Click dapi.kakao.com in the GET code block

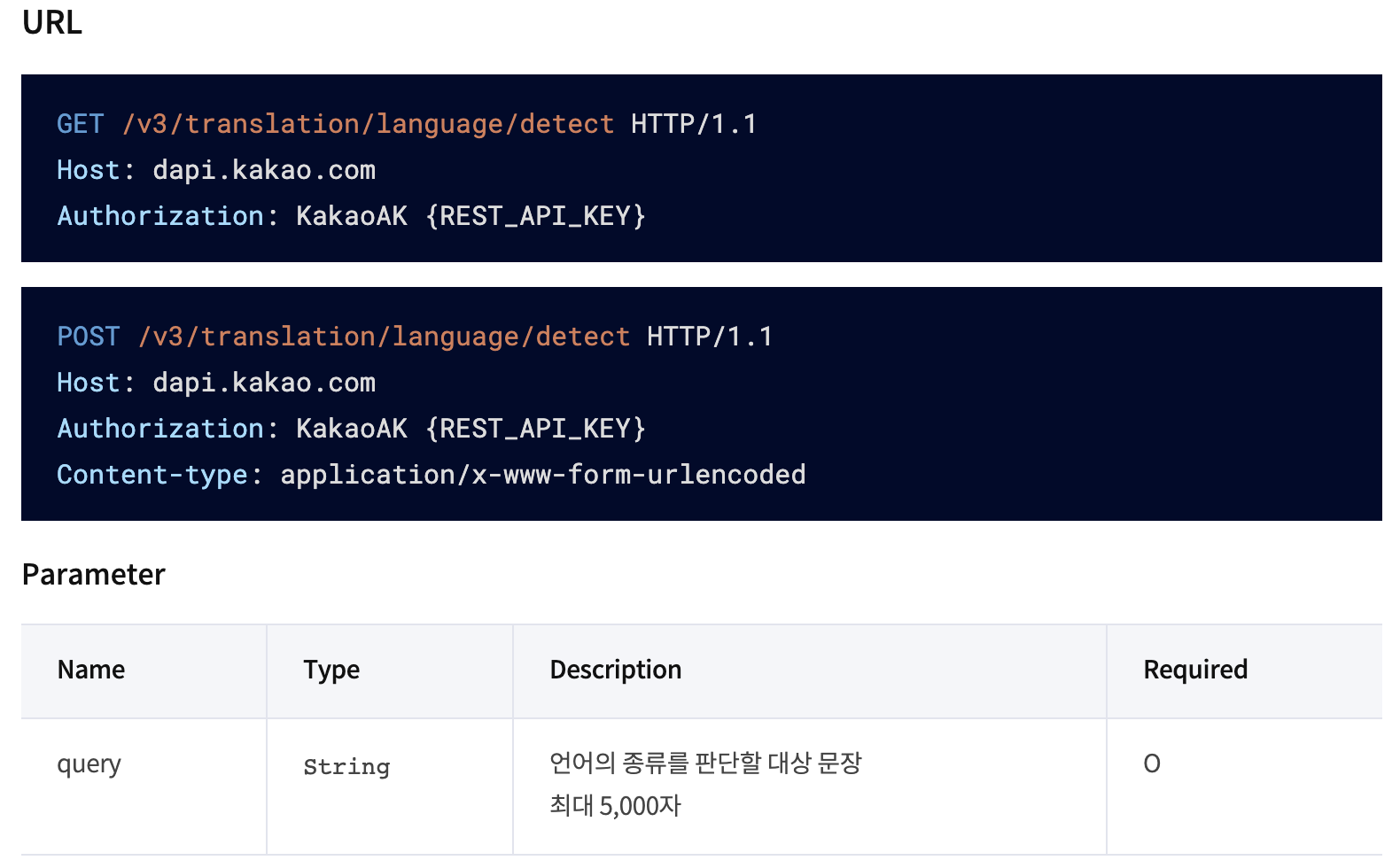(264, 170)
